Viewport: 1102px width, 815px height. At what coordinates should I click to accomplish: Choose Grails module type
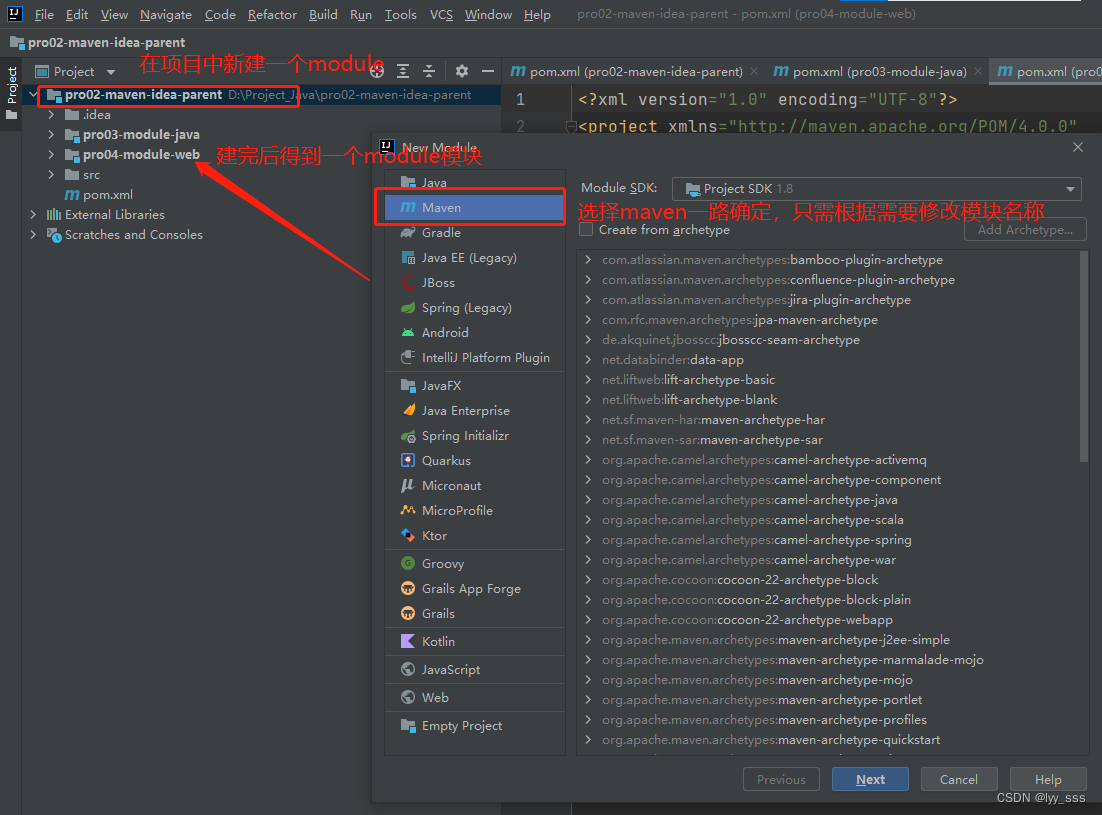point(475,613)
